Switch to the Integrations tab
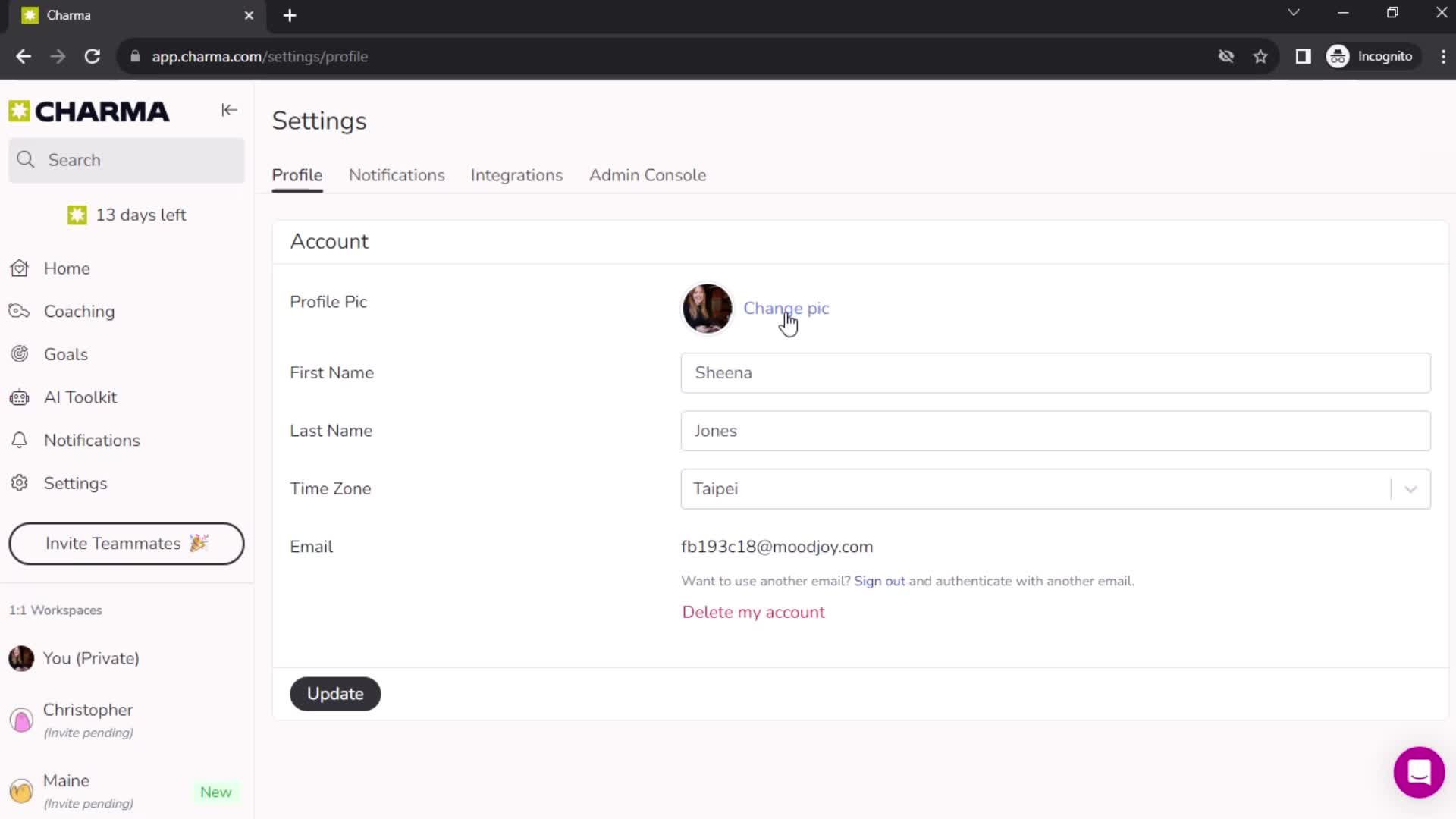The height and width of the screenshot is (819, 1456). point(516,175)
